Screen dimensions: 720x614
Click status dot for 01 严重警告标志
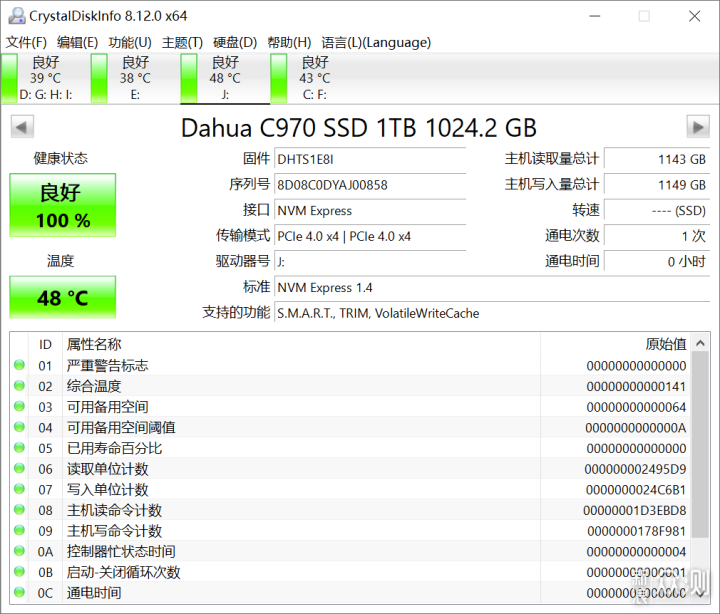[x=19, y=365]
